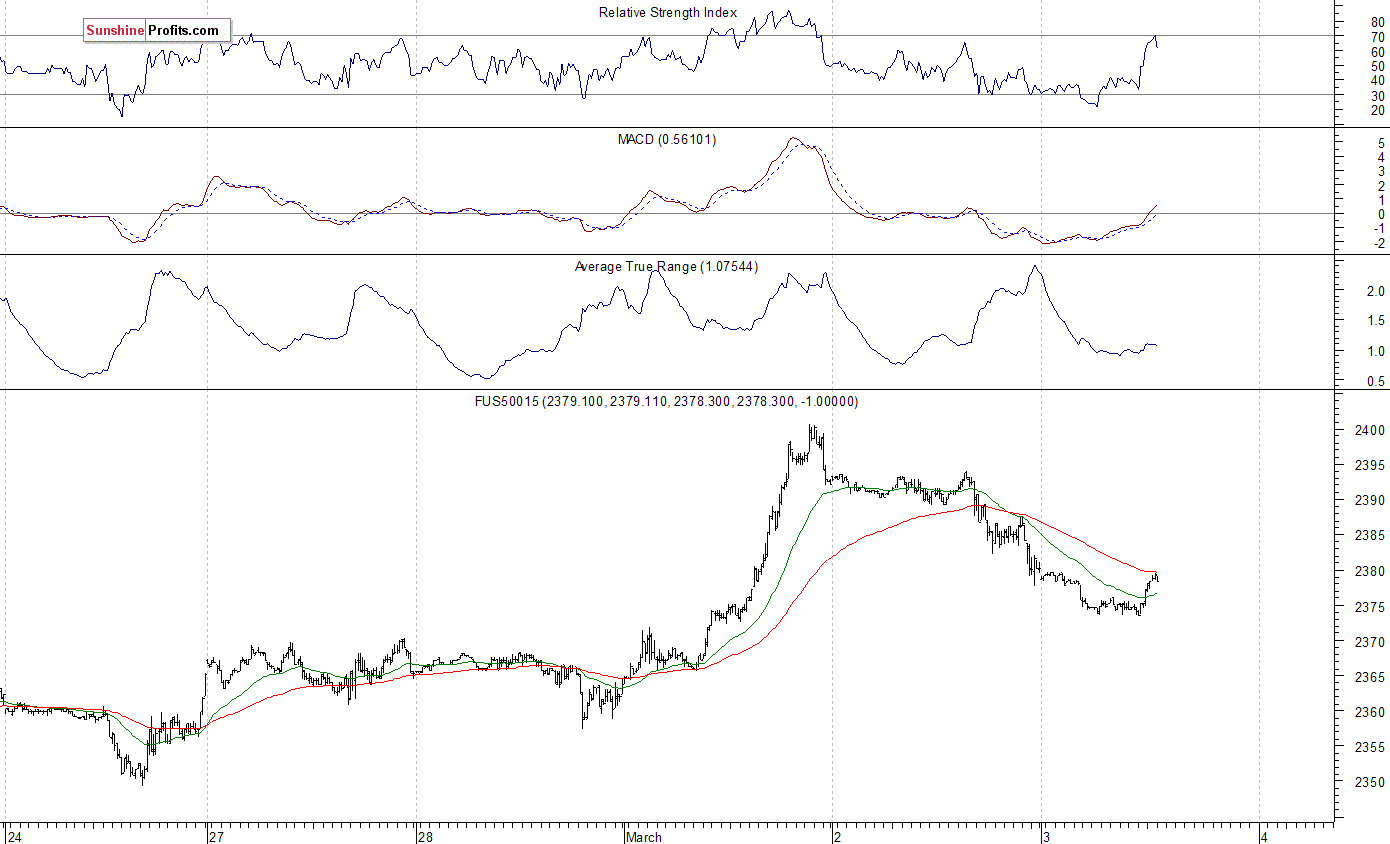Click the MACD 0 axis label
Viewport: 1390px width, 844px height.
tap(1381, 214)
